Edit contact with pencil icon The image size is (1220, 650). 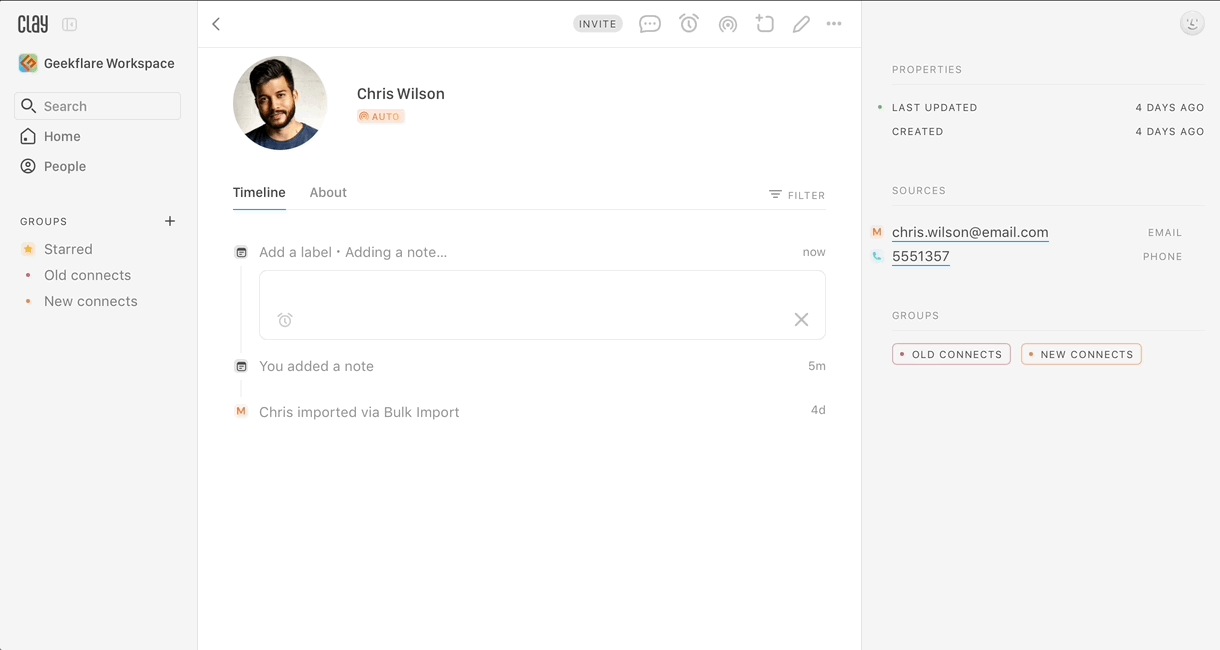801,24
